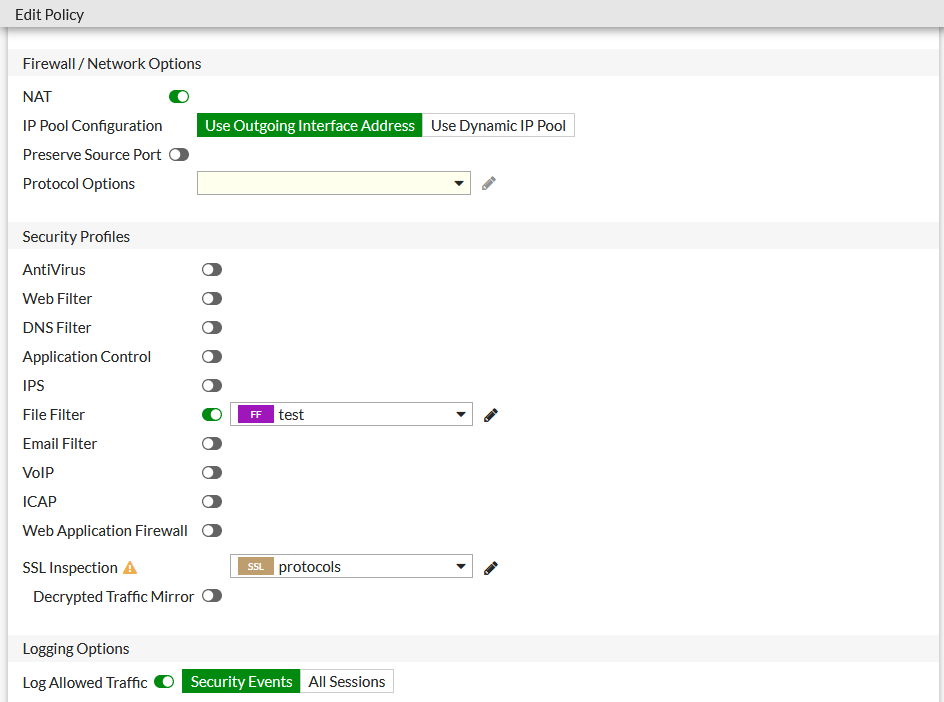Enable the Web Filter toggle
The image size is (944, 702).
coord(212,299)
